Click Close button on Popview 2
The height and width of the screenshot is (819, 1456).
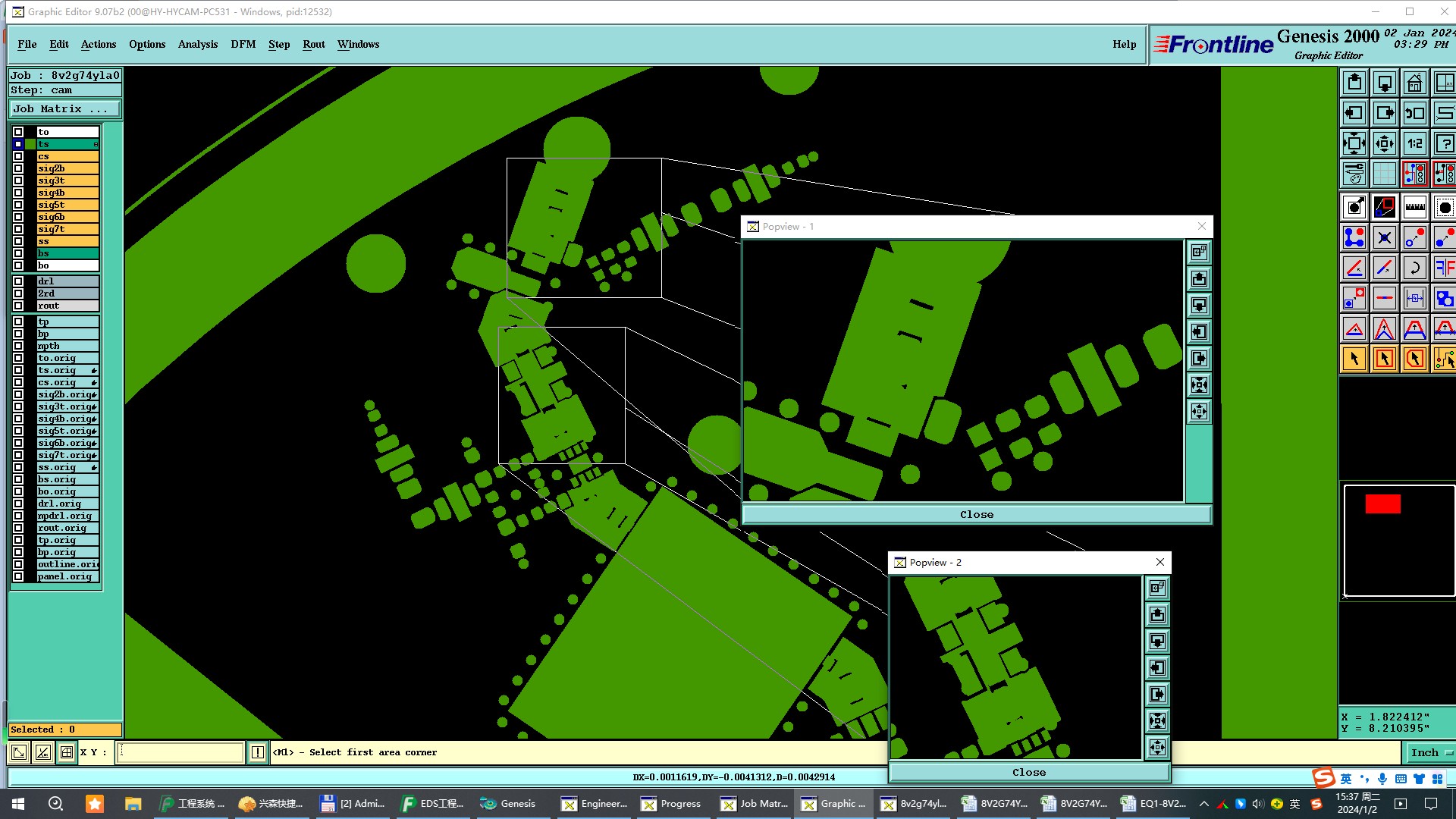(1028, 773)
